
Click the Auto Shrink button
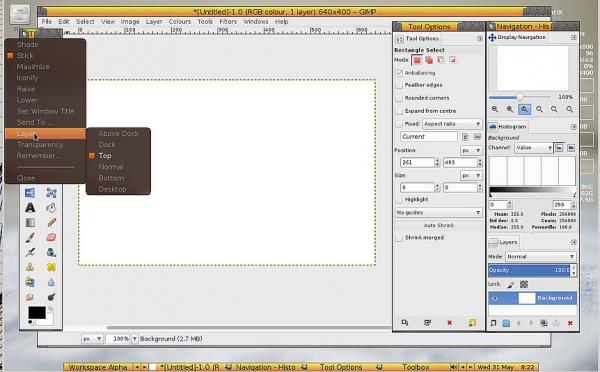439,225
